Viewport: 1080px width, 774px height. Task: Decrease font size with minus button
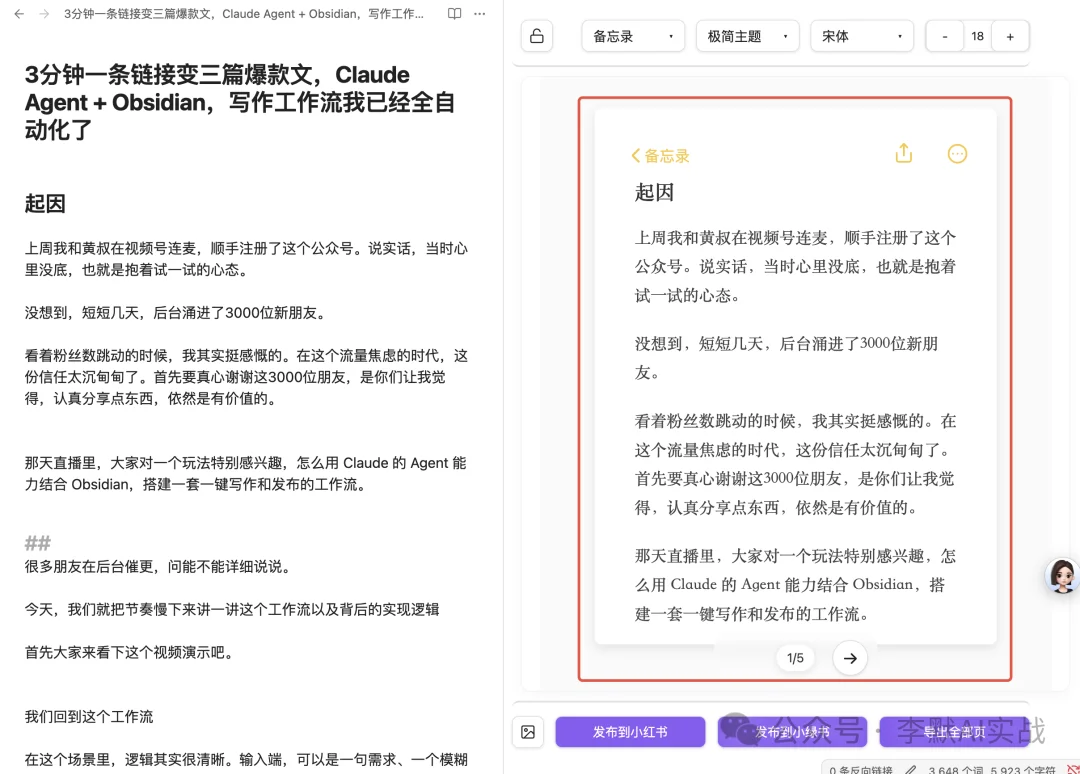point(945,36)
